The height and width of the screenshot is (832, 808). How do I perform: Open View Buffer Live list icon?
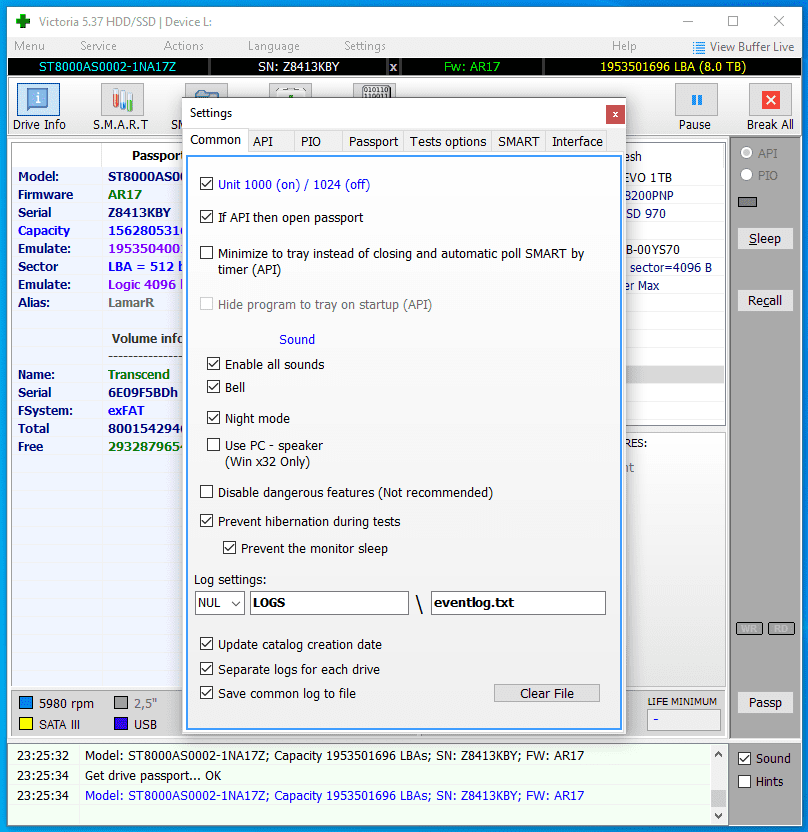[699, 47]
